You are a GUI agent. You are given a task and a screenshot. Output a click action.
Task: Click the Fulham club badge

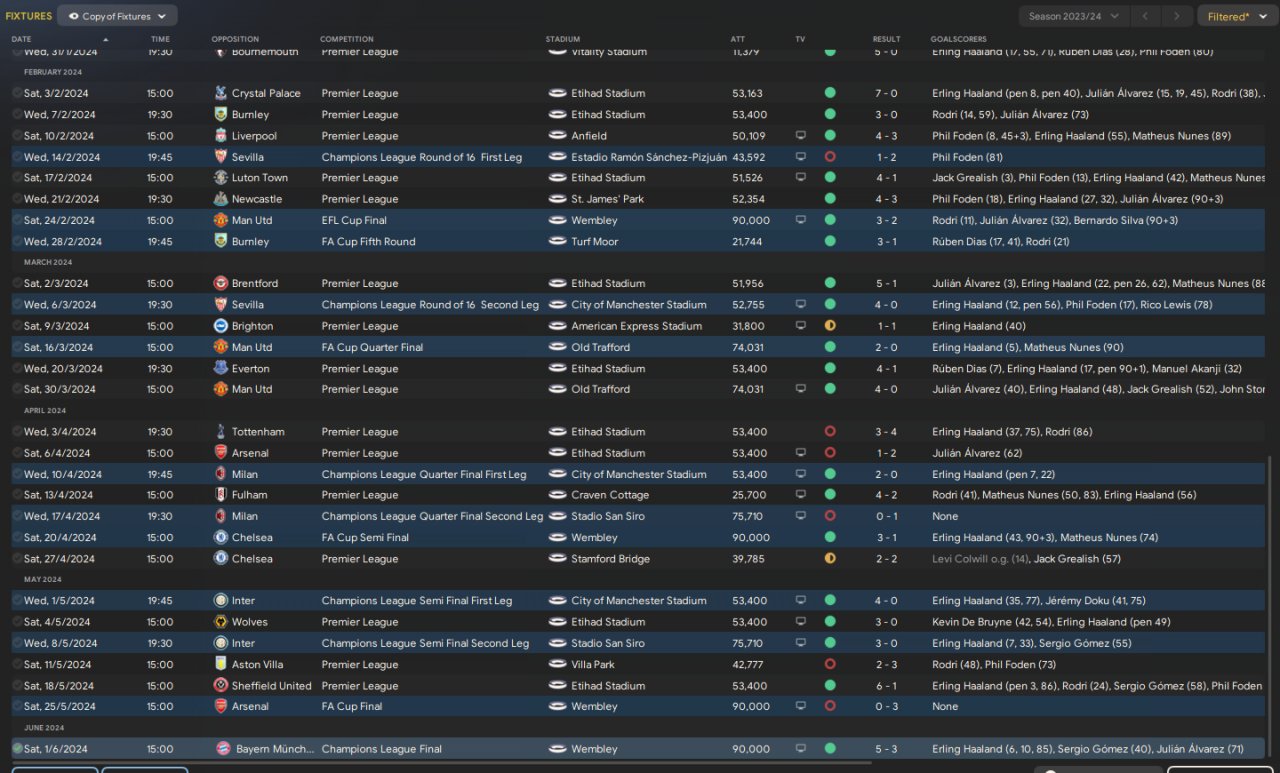(220, 495)
